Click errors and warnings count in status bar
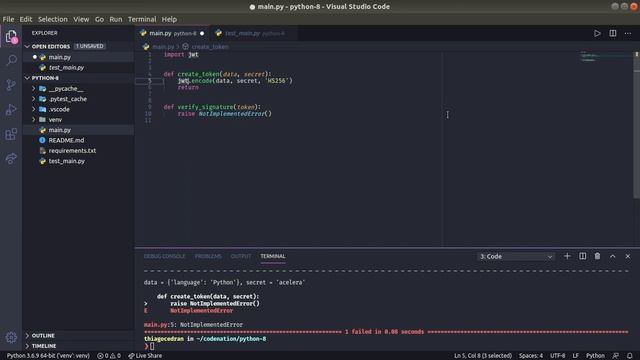This screenshot has height=360, width=640. (x=109, y=356)
